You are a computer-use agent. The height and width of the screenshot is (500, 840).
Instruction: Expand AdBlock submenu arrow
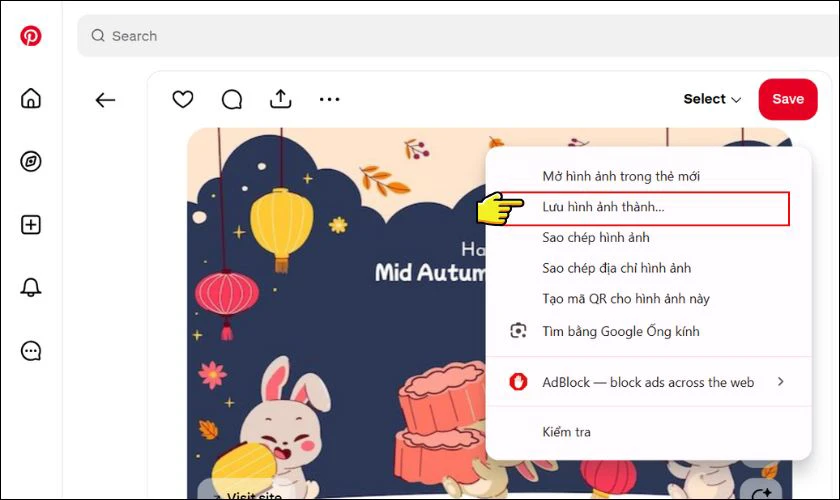pyautogui.click(x=781, y=382)
